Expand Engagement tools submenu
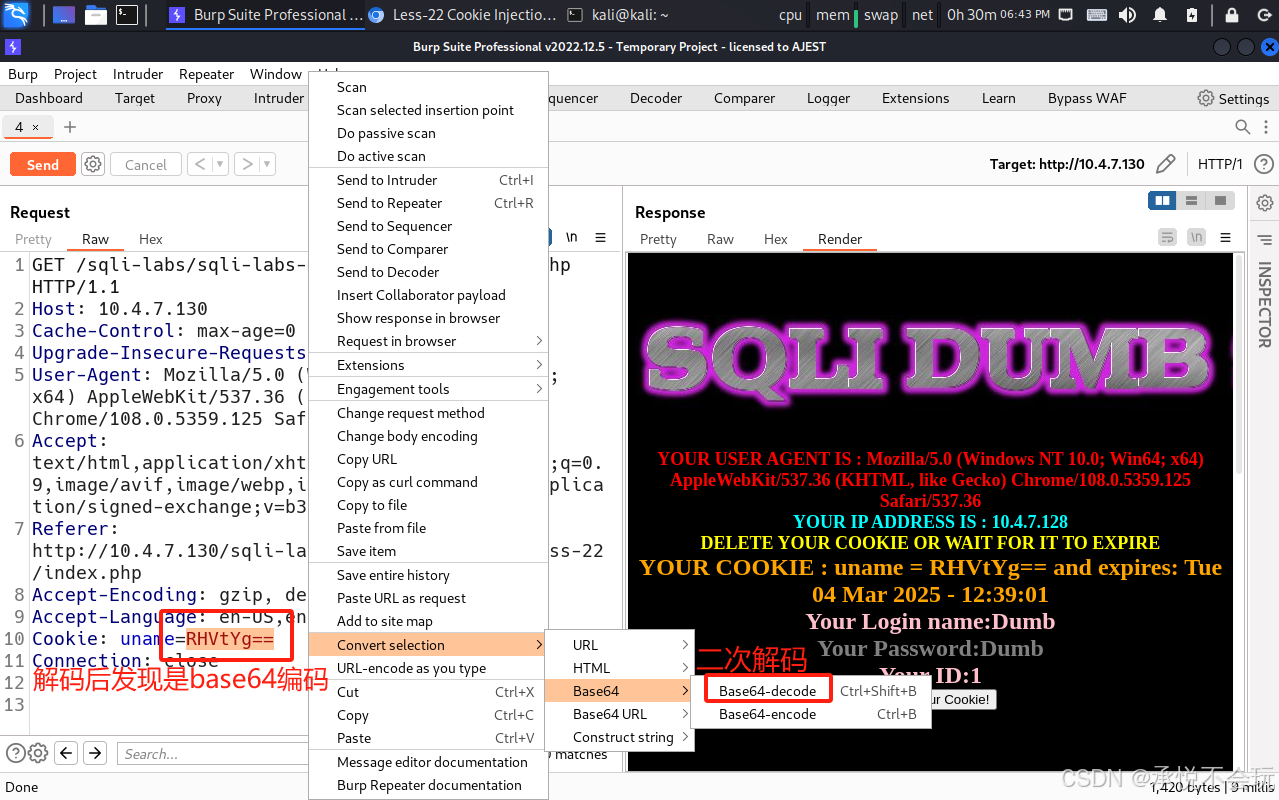The width and height of the screenshot is (1279, 800). 428,389
